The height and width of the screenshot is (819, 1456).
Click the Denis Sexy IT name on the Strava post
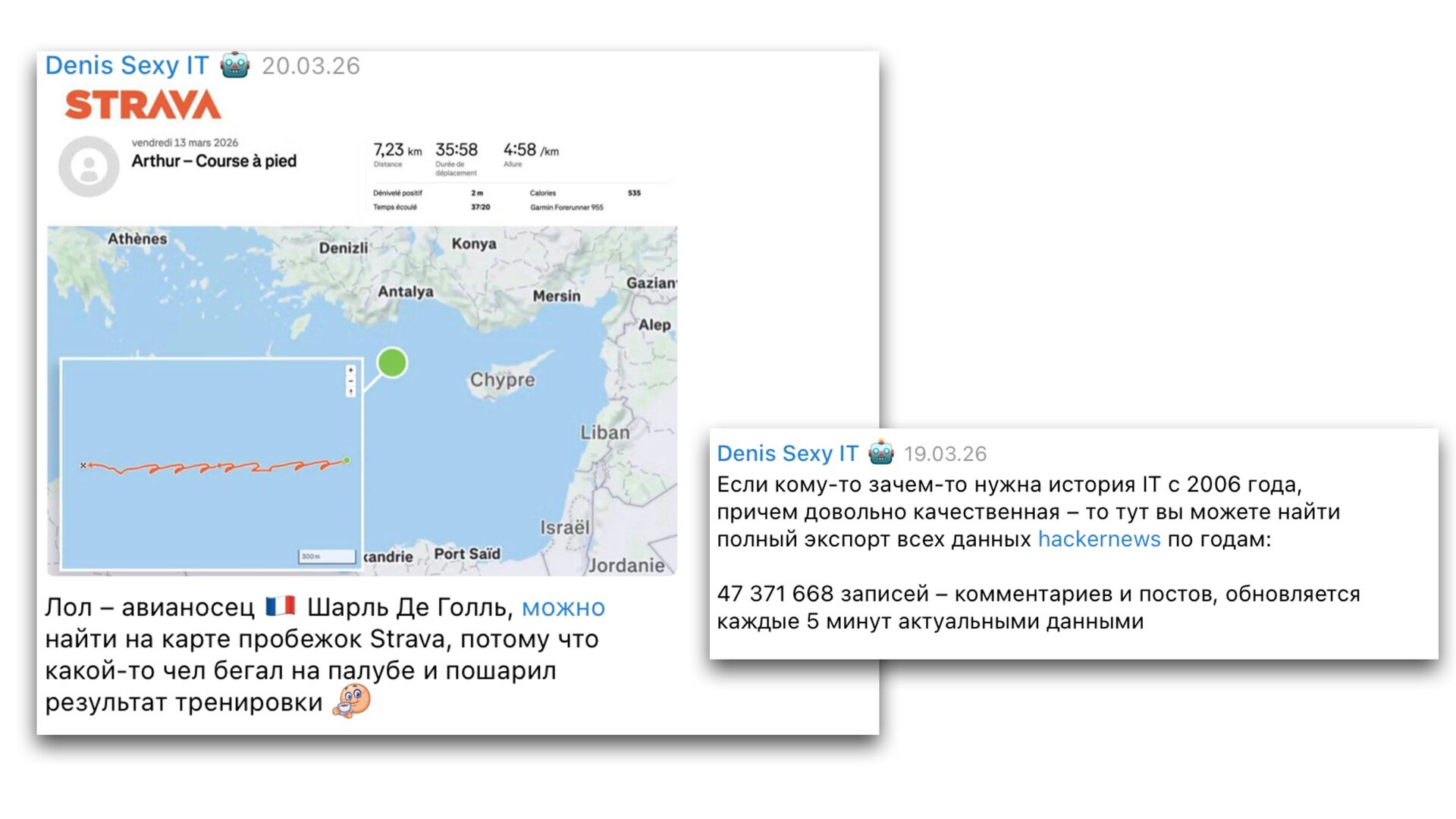pos(127,65)
